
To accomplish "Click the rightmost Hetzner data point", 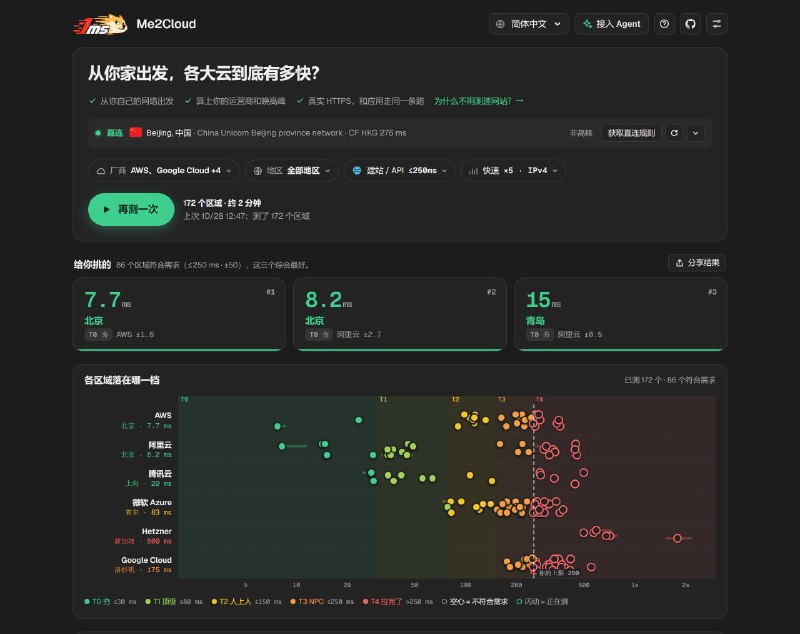I will click(x=678, y=538).
